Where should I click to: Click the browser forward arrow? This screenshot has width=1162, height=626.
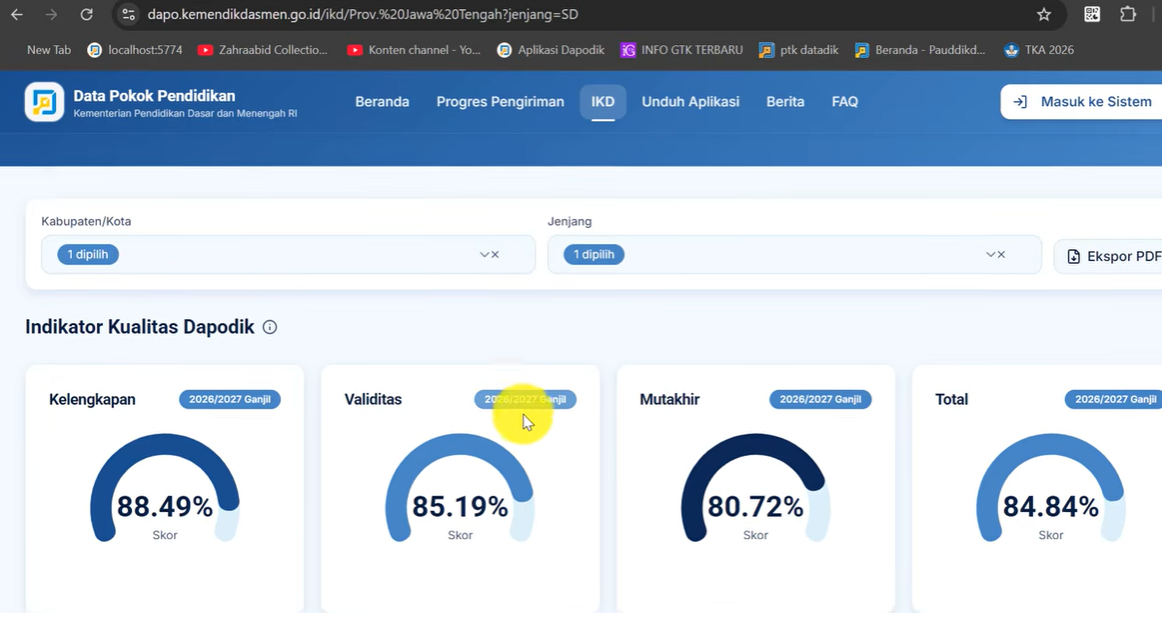[x=51, y=14]
